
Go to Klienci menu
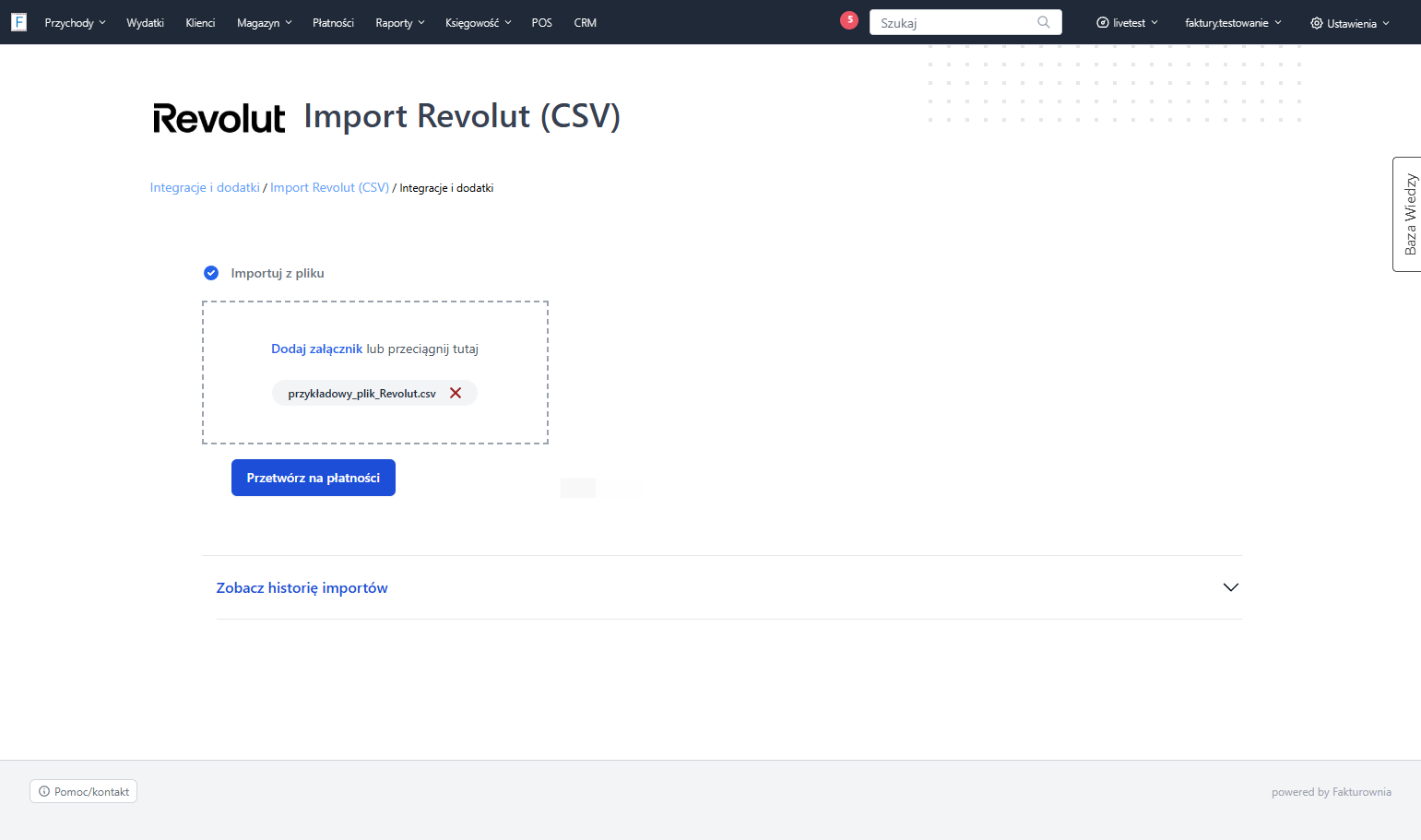coord(200,23)
